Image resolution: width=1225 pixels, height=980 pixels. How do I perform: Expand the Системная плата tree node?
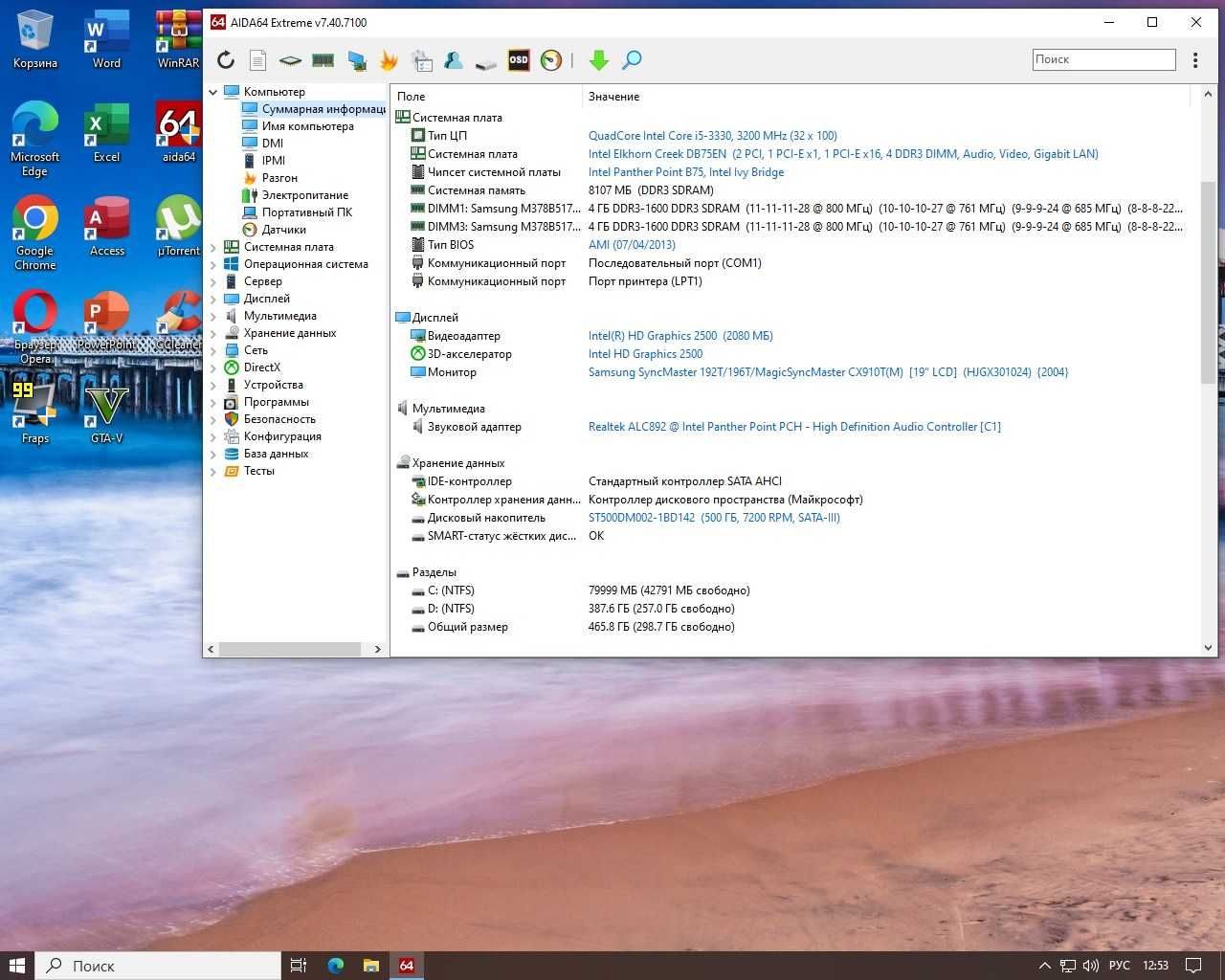coord(213,247)
